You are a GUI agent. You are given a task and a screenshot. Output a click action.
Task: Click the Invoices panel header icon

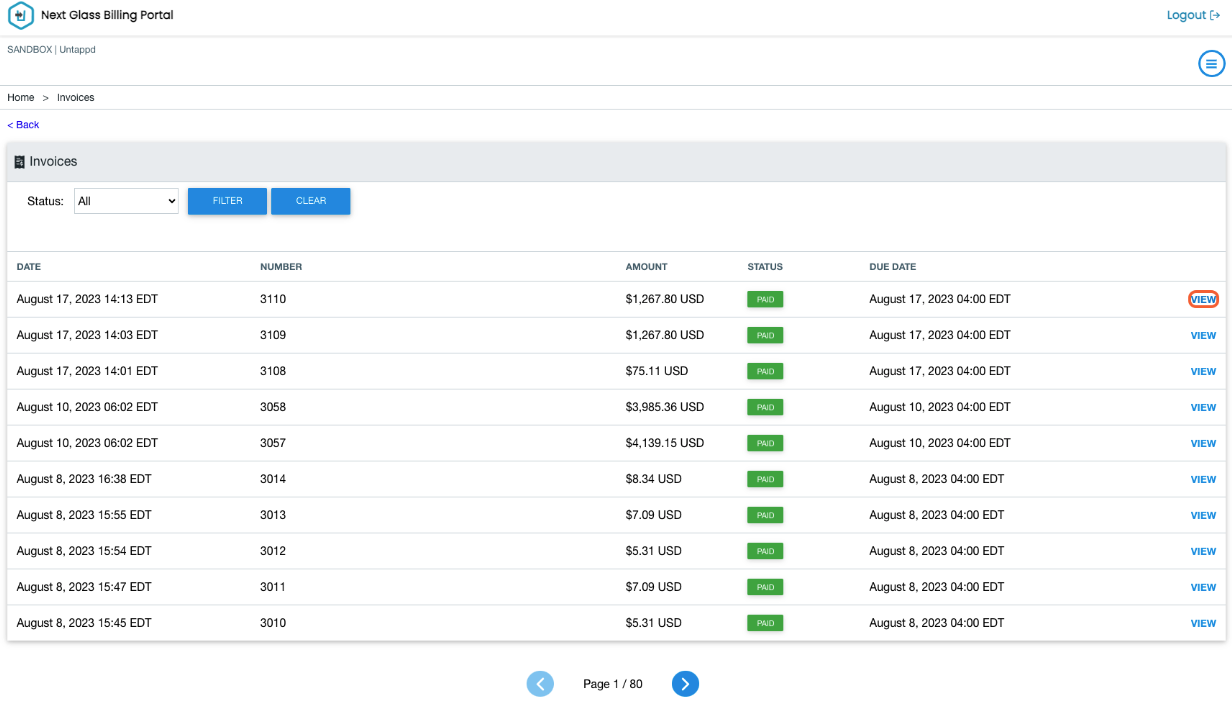coord(19,162)
